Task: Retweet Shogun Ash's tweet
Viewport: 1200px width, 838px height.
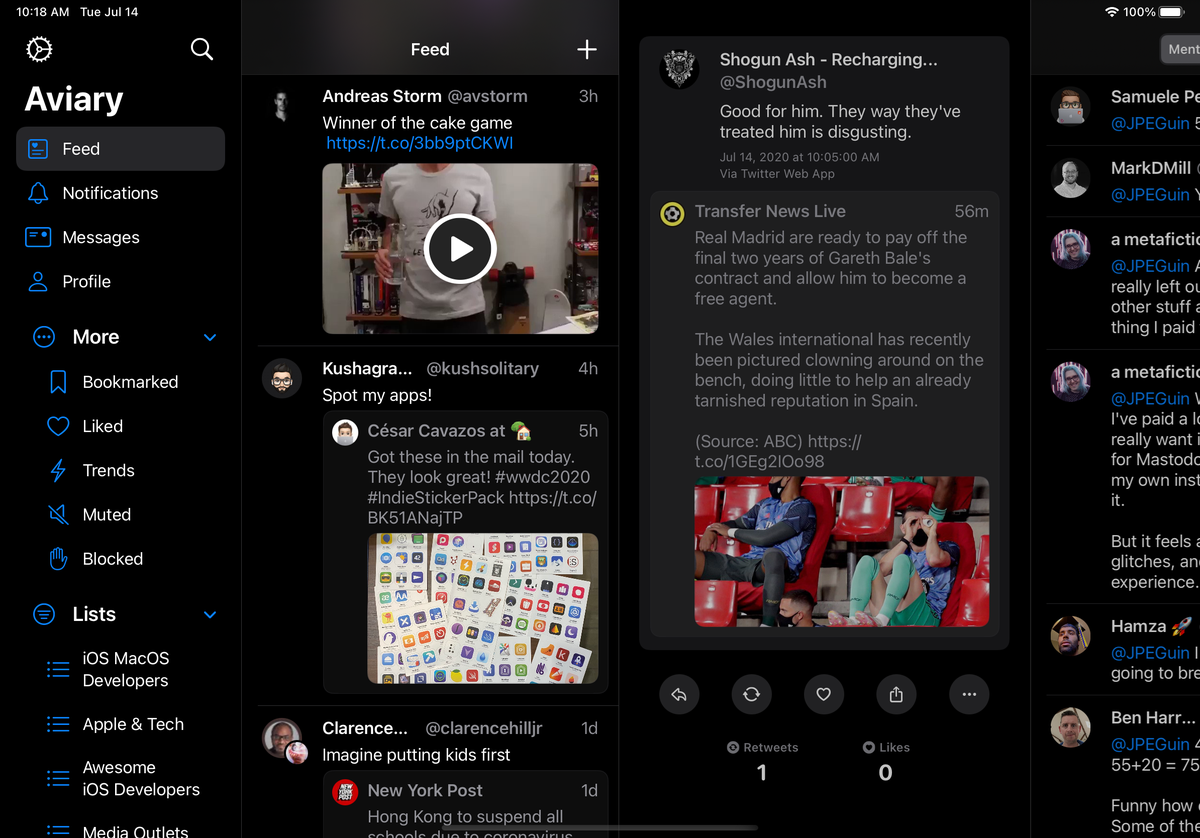Action: pyautogui.click(x=751, y=694)
